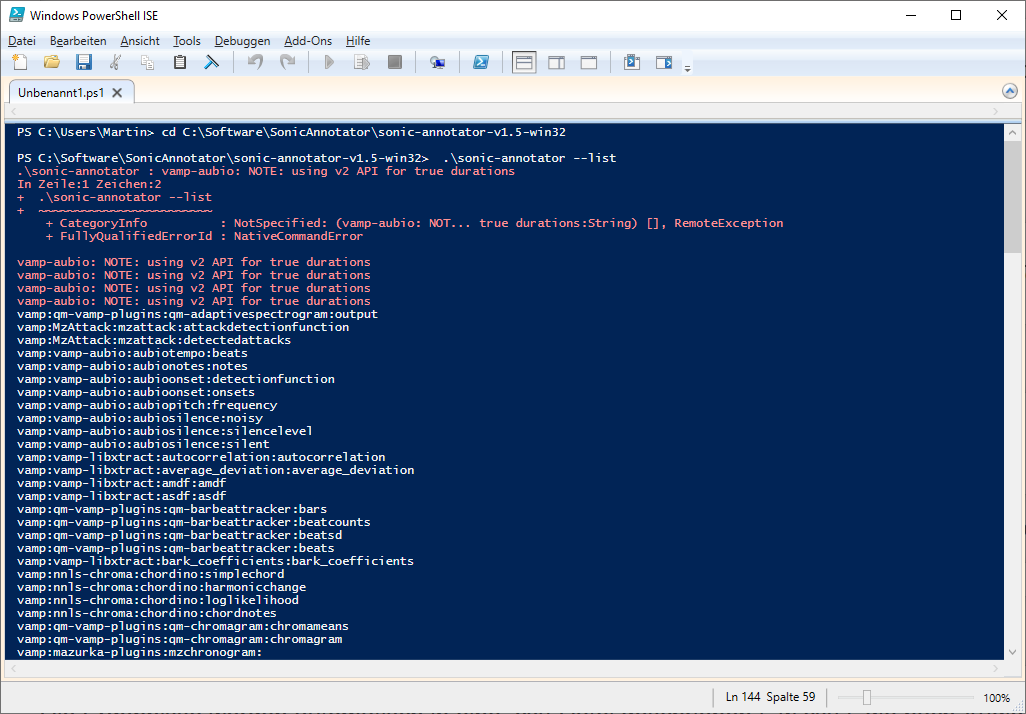Run the script with the play icon

point(329,61)
